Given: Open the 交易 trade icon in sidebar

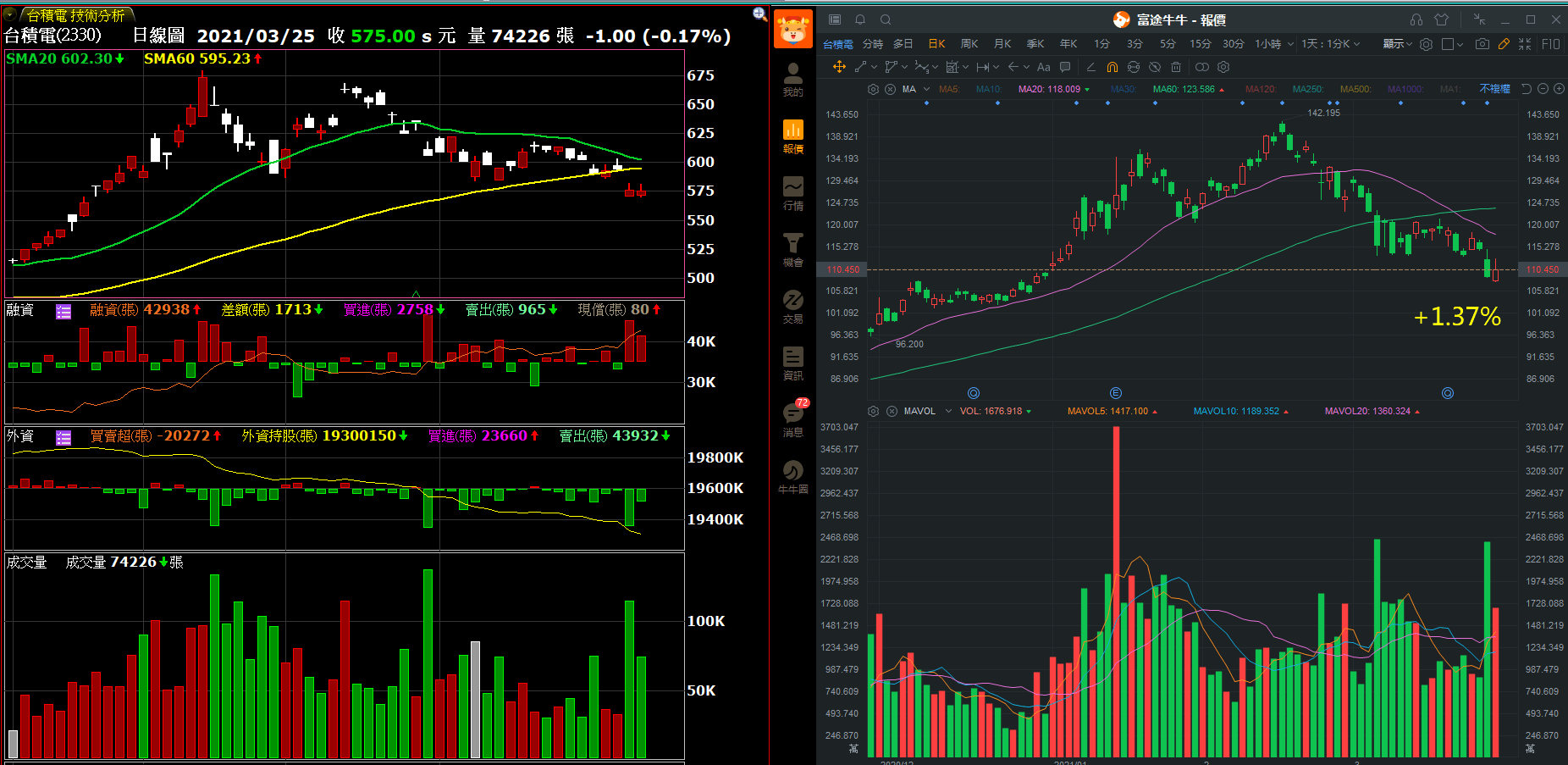Looking at the screenshot, I should click(x=792, y=307).
